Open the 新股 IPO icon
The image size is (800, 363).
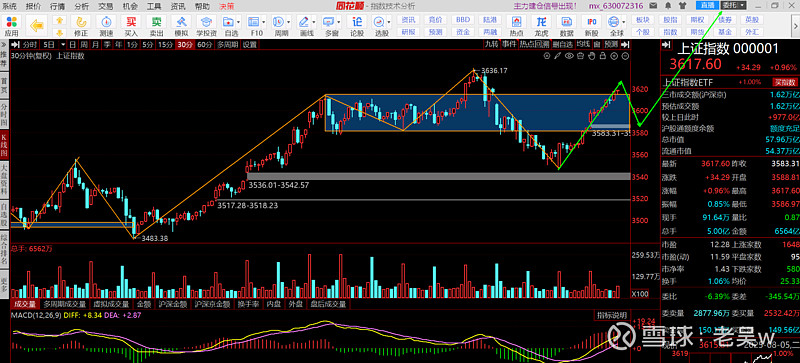point(592,25)
